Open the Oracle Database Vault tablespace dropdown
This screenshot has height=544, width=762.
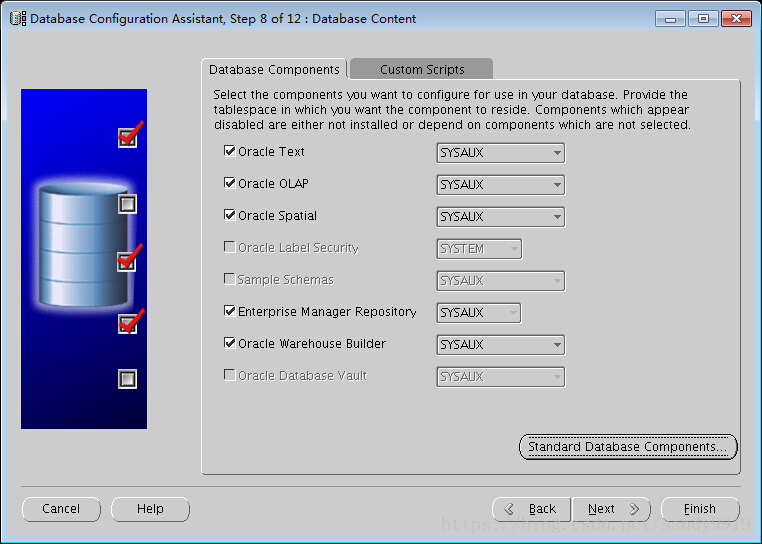[501, 377]
